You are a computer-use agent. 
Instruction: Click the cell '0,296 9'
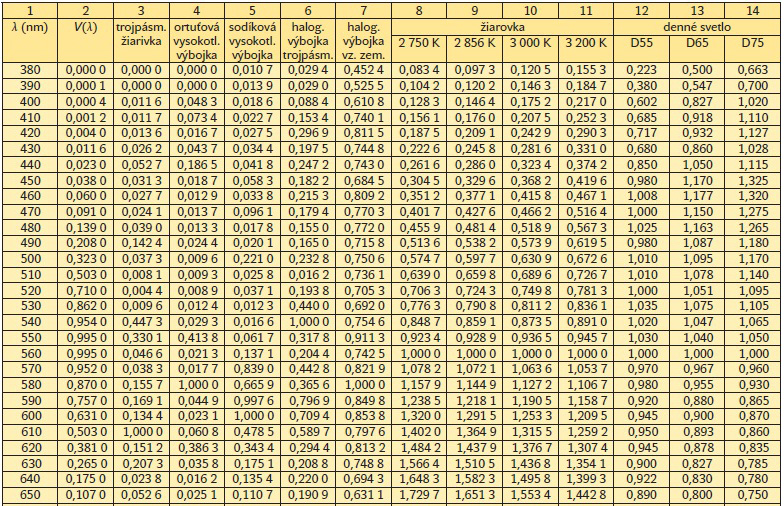[308, 133]
